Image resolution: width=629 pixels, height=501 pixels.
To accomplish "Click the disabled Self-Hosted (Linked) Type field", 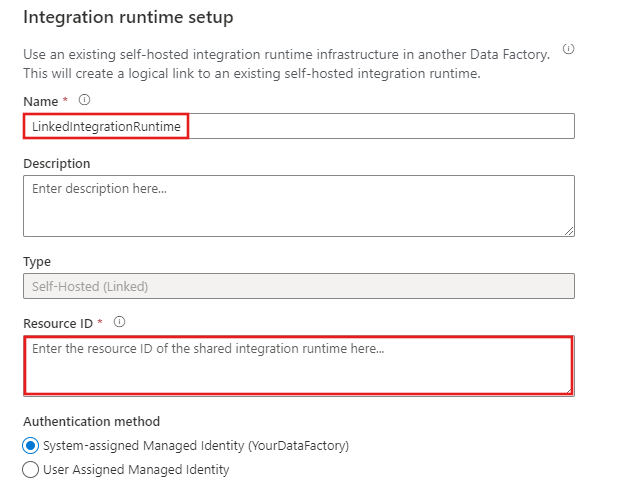I will (x=298, y=286).
